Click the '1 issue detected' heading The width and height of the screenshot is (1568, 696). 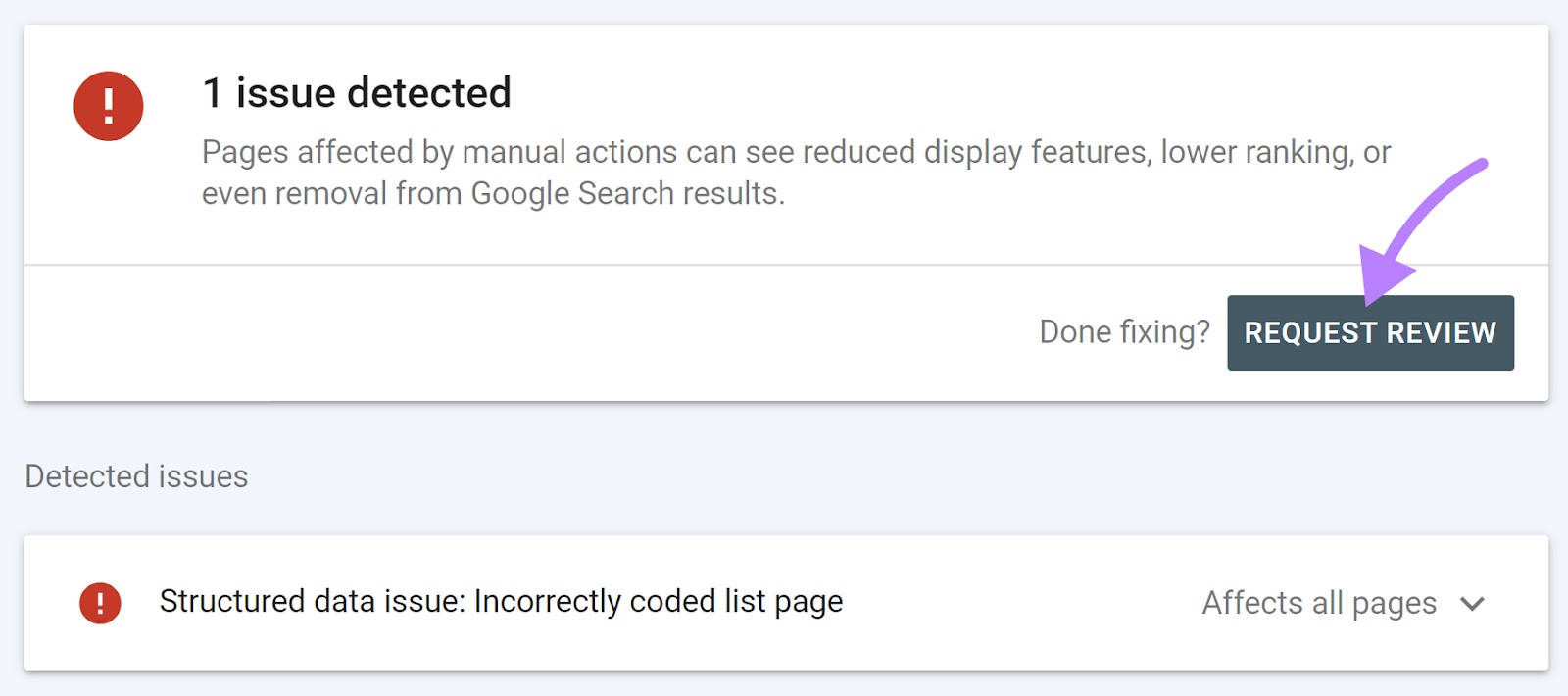356,93
